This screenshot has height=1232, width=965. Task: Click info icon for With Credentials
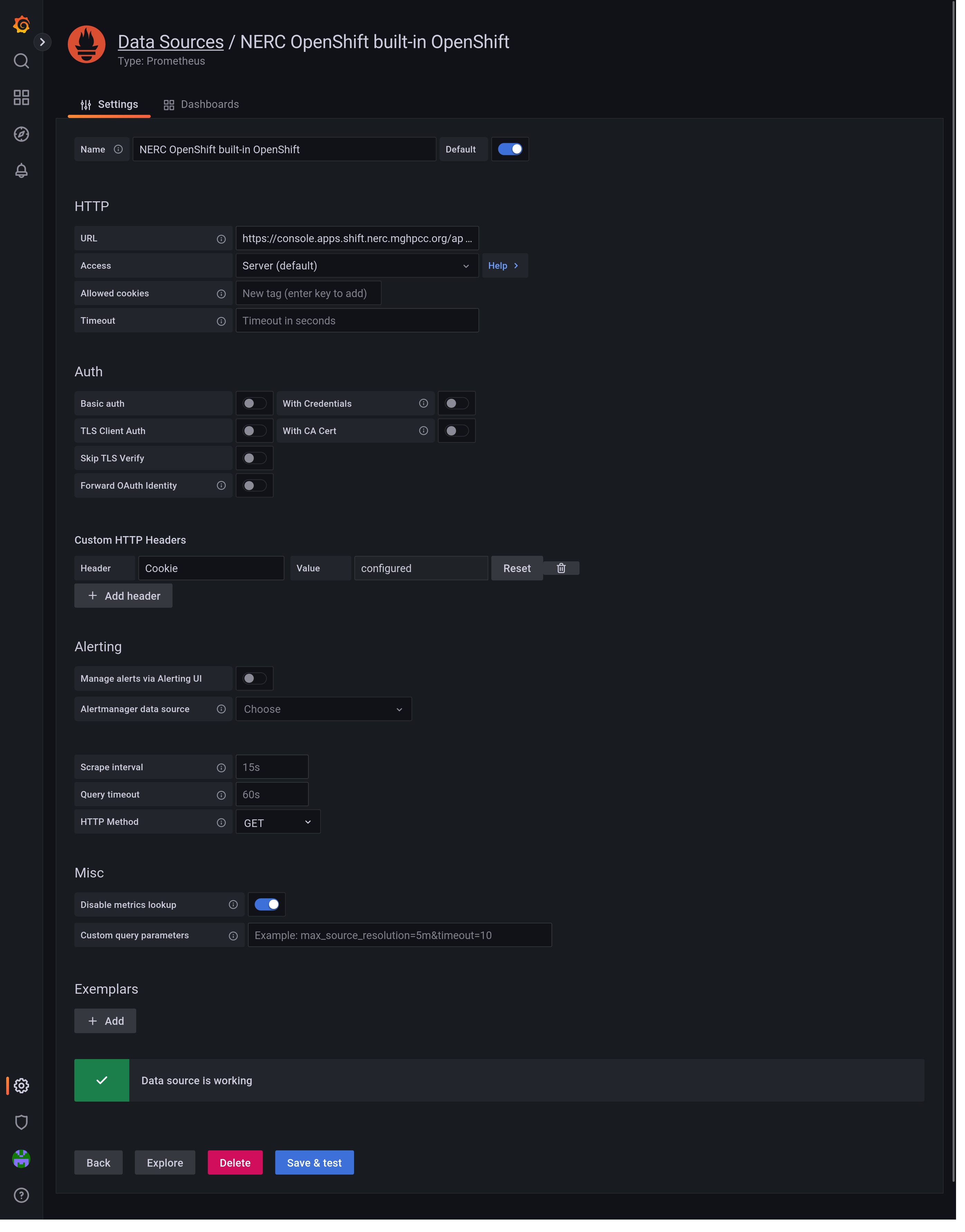coord(427,407)
